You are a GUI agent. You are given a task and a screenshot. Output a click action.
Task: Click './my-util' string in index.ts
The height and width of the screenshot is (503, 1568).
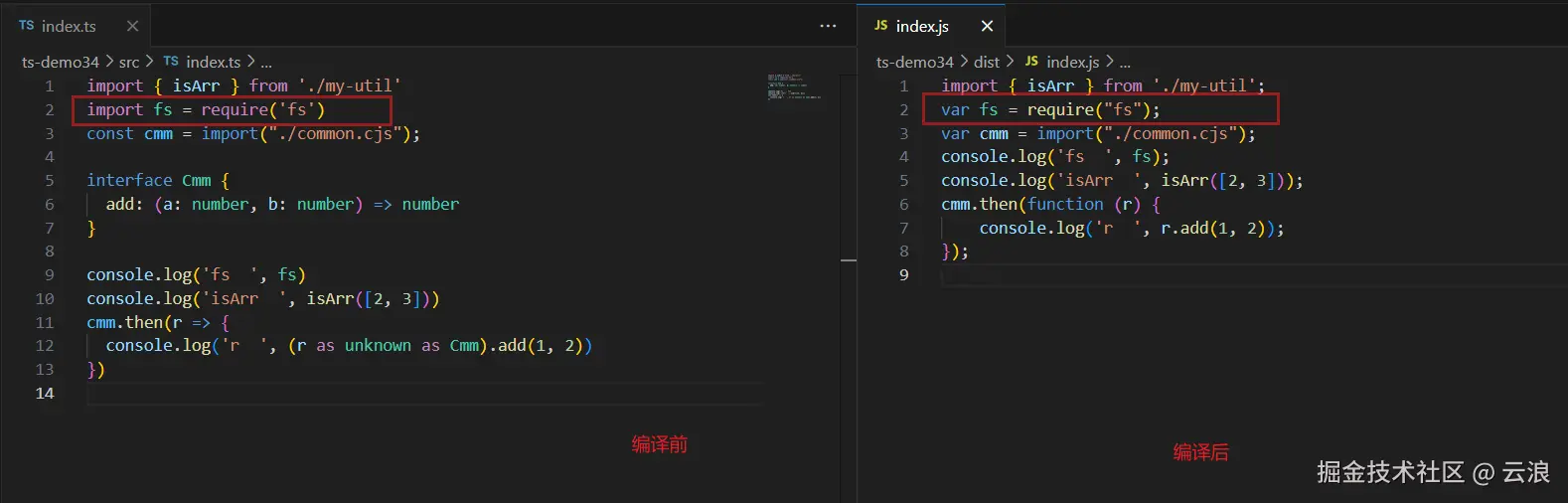tap(350, 86)
